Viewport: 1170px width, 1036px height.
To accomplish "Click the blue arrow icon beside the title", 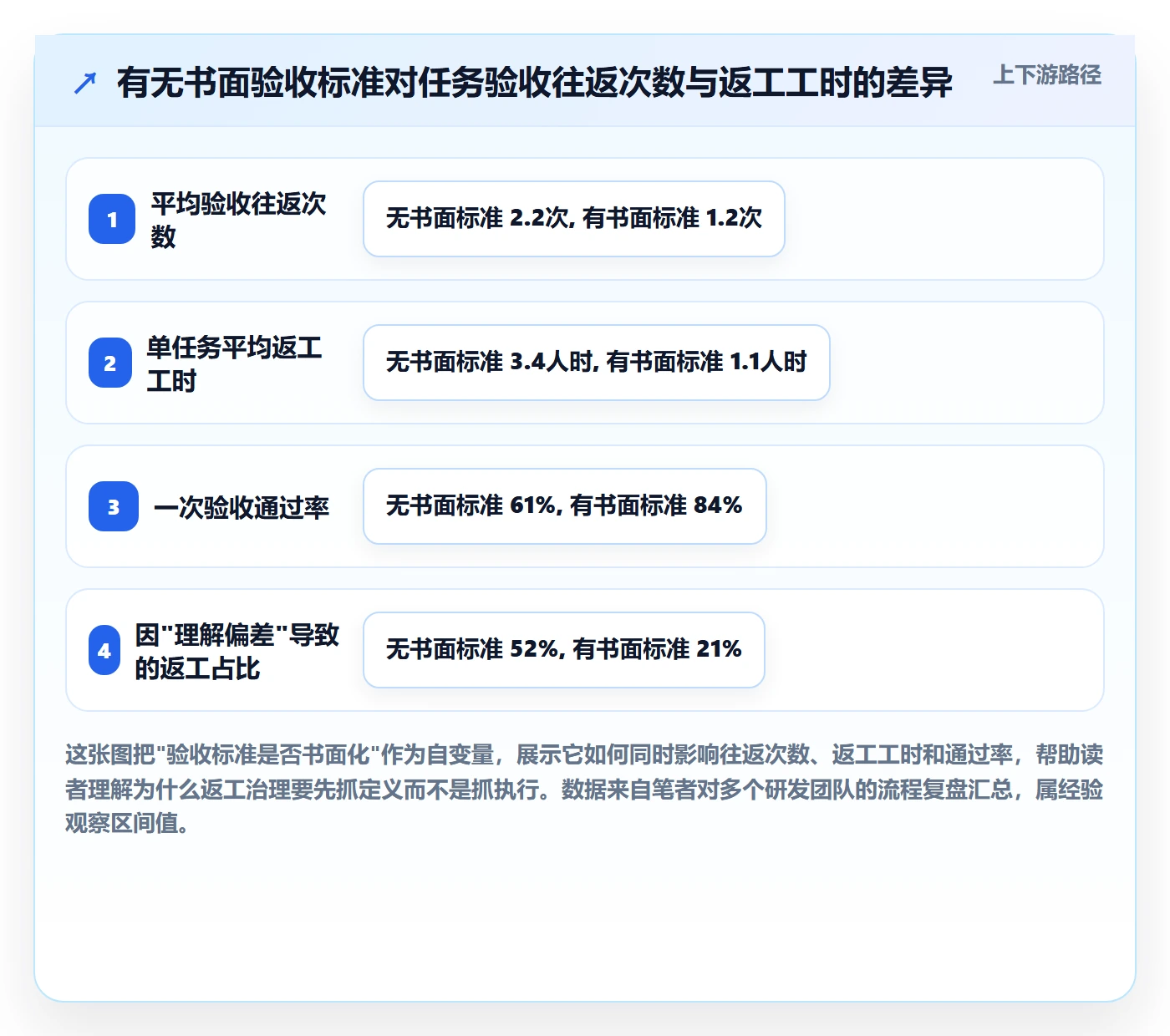I will click(85, 83).
